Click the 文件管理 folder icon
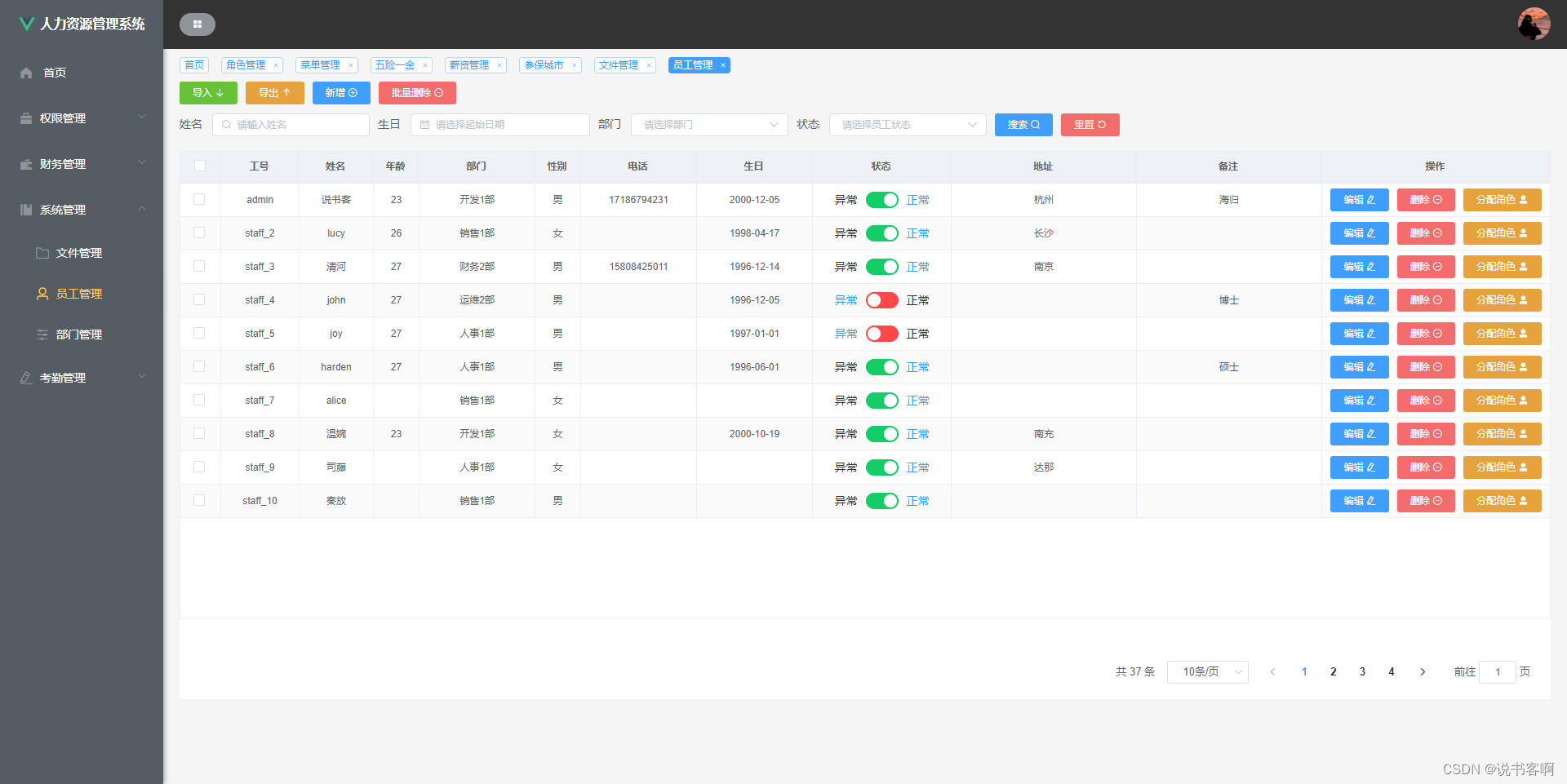1567x784 pixels. coord(42,253)
